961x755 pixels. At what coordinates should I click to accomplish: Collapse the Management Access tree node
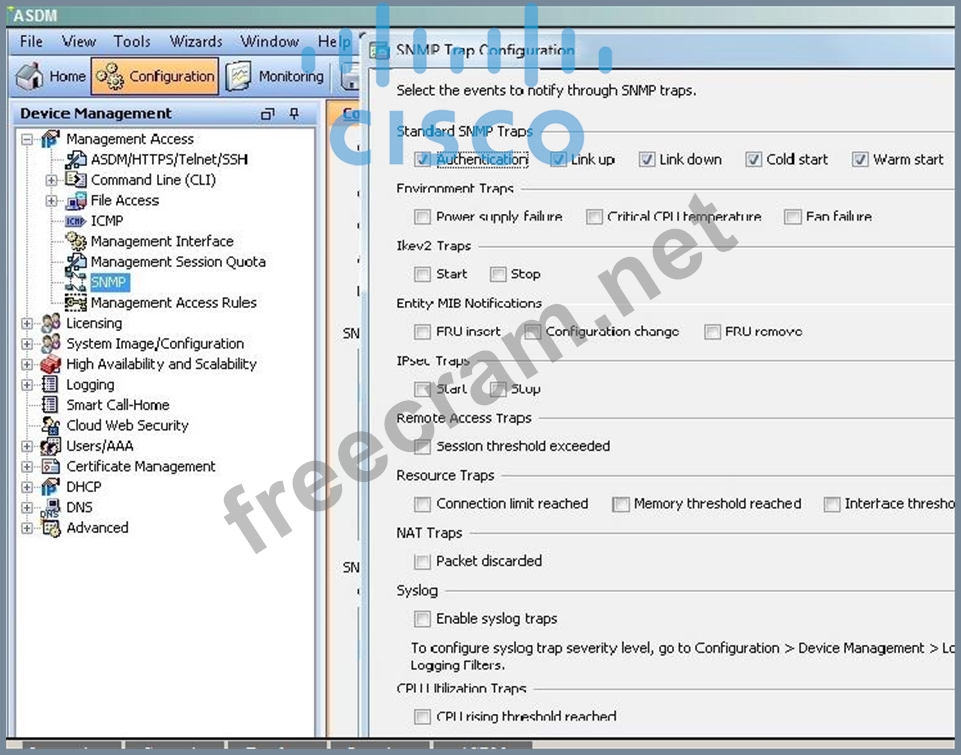(x=27, y=139)
